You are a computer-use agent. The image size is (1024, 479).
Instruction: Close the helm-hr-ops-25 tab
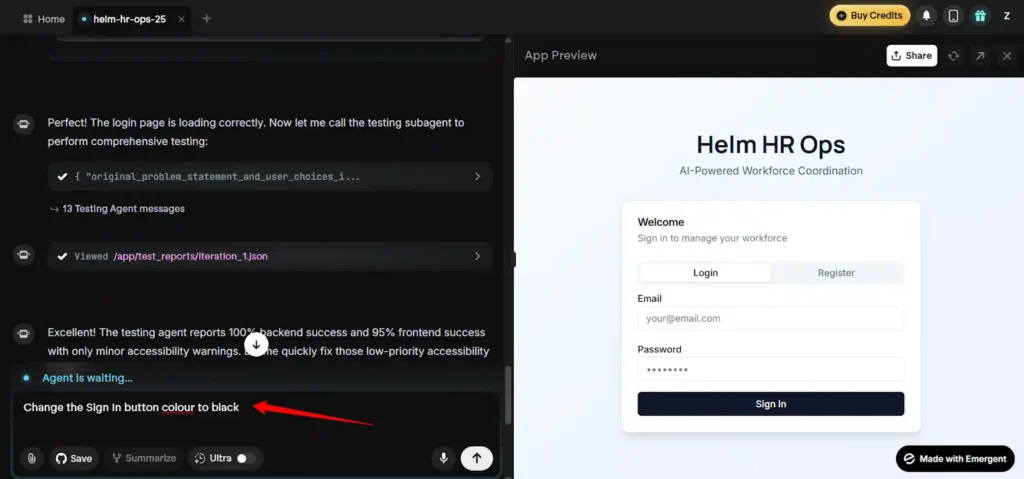182,19
